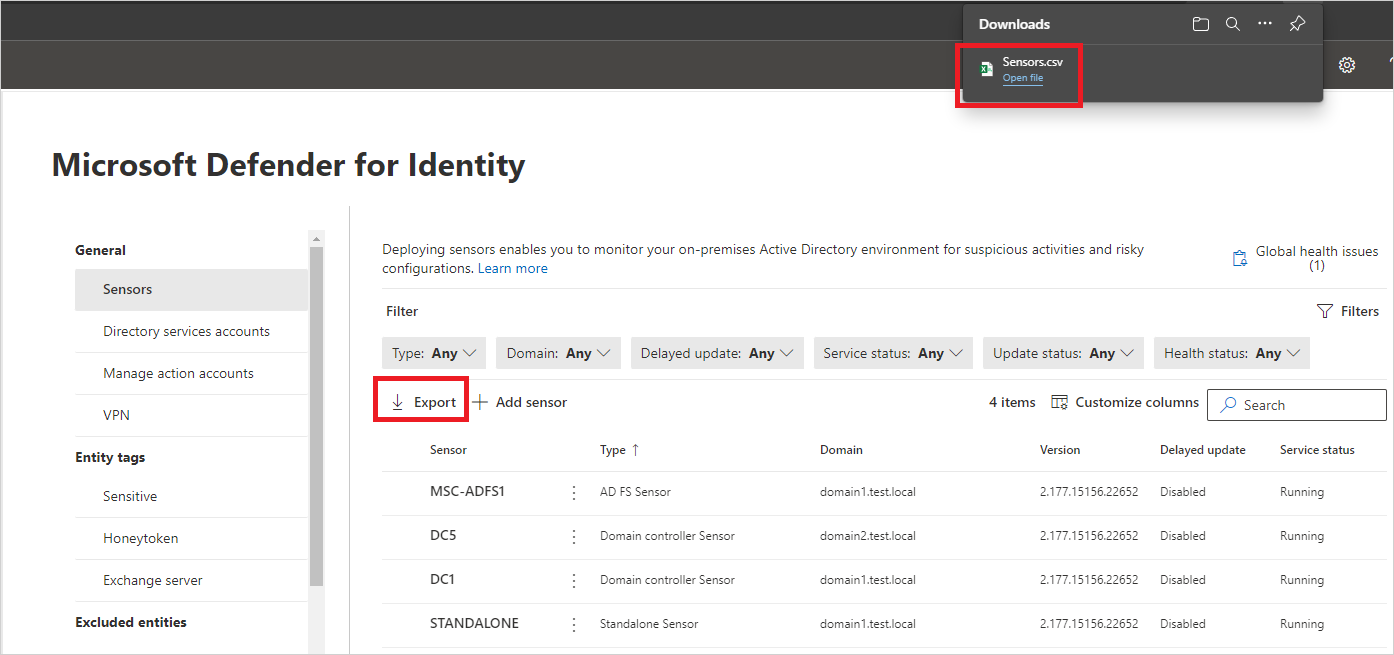Expand the Health status filter dropdown

coord(1231,353)
